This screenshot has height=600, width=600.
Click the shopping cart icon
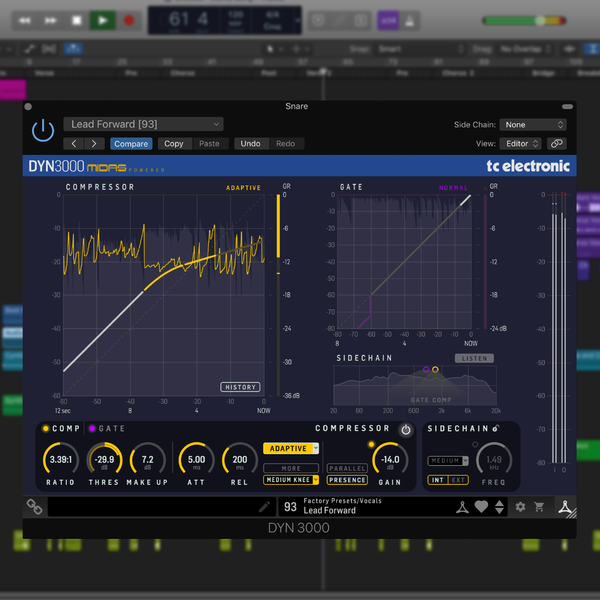[x=540, y=507]
